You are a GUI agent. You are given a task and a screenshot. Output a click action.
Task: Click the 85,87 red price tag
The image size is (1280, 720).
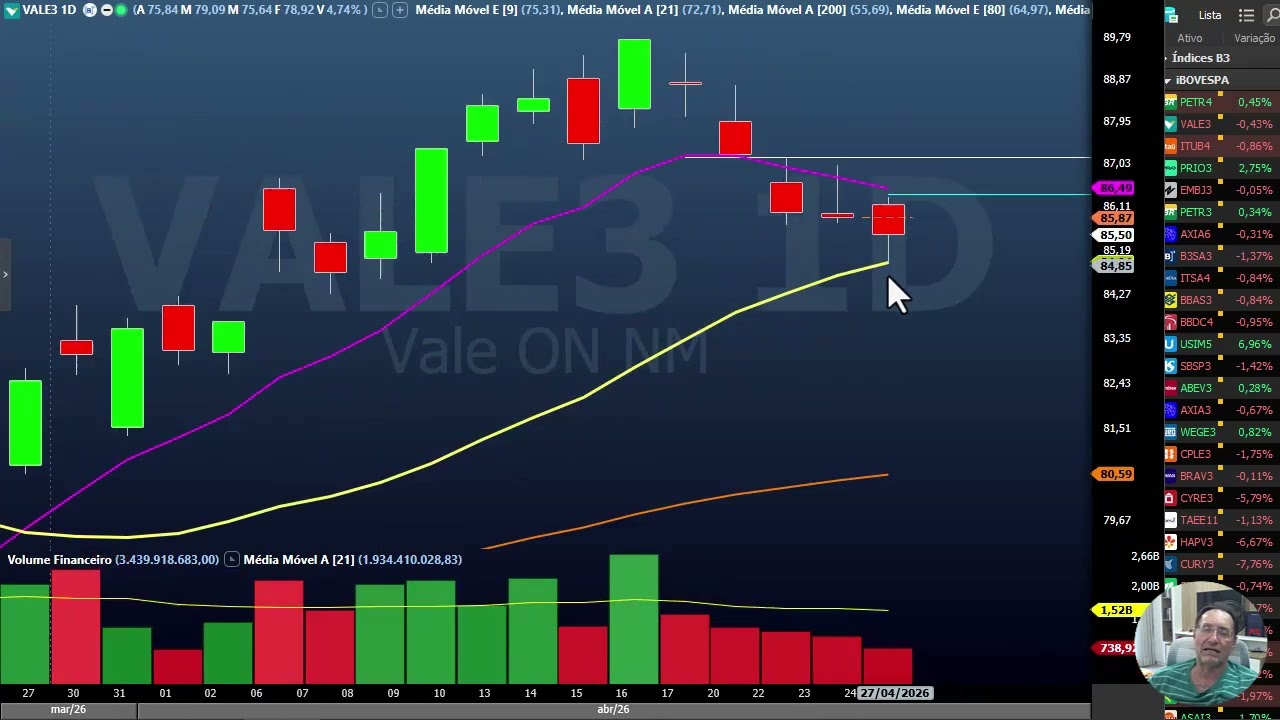point(1115,218)
